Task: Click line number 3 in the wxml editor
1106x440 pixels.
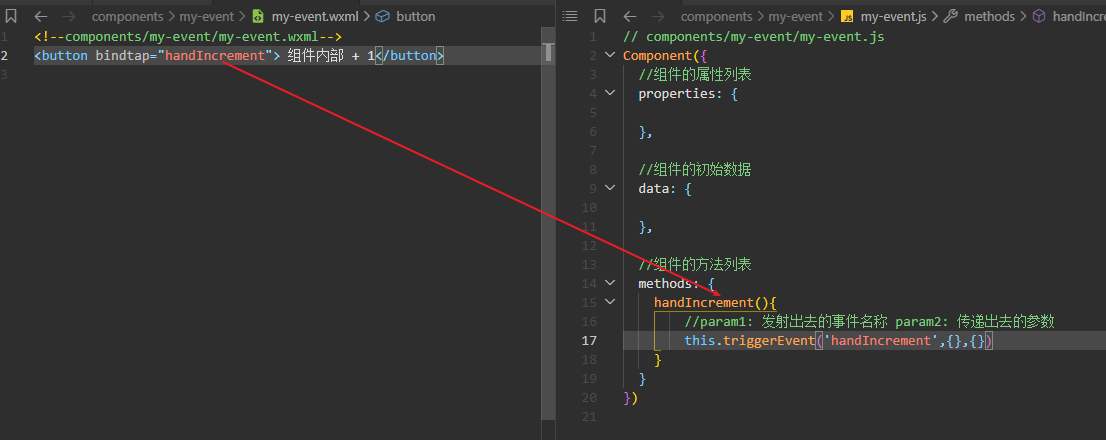Action: click(x=4, y=74)
